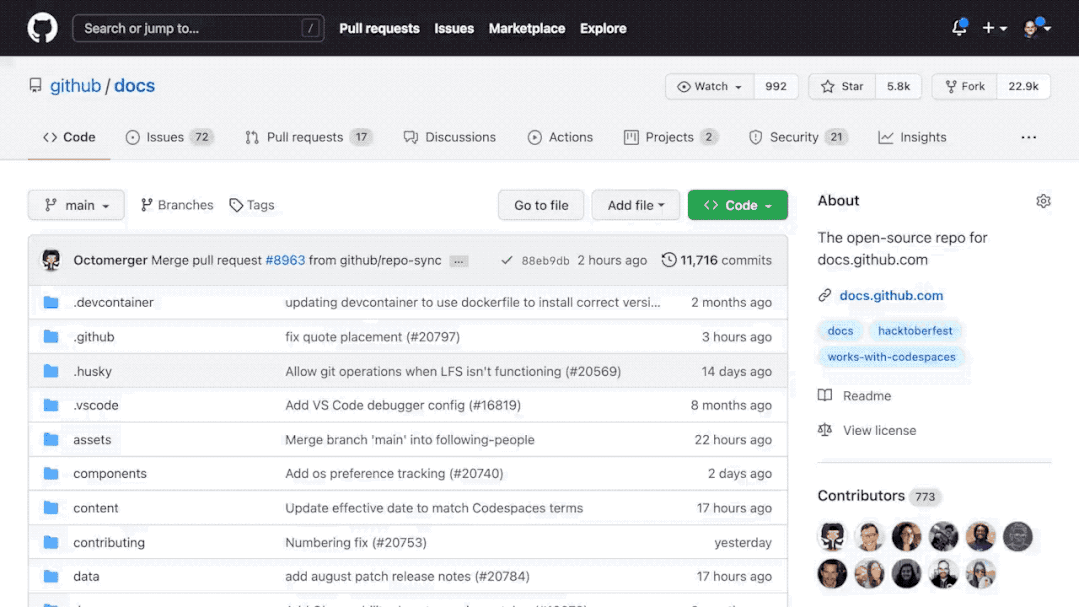Open the green Code clone dropdown
The width and height of the screenshot is (1079, 607).
click(738, 205)
